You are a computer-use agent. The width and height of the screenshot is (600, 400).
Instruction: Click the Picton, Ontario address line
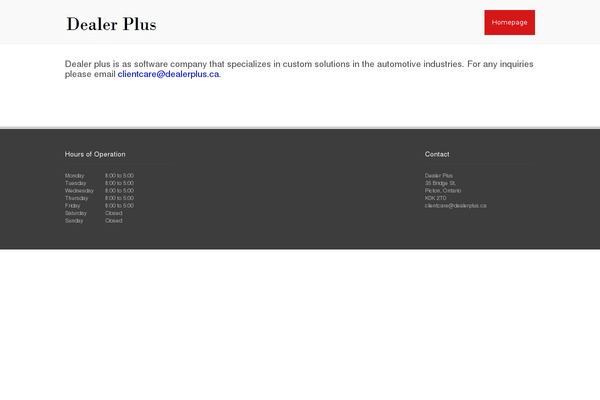coord(443,191)
